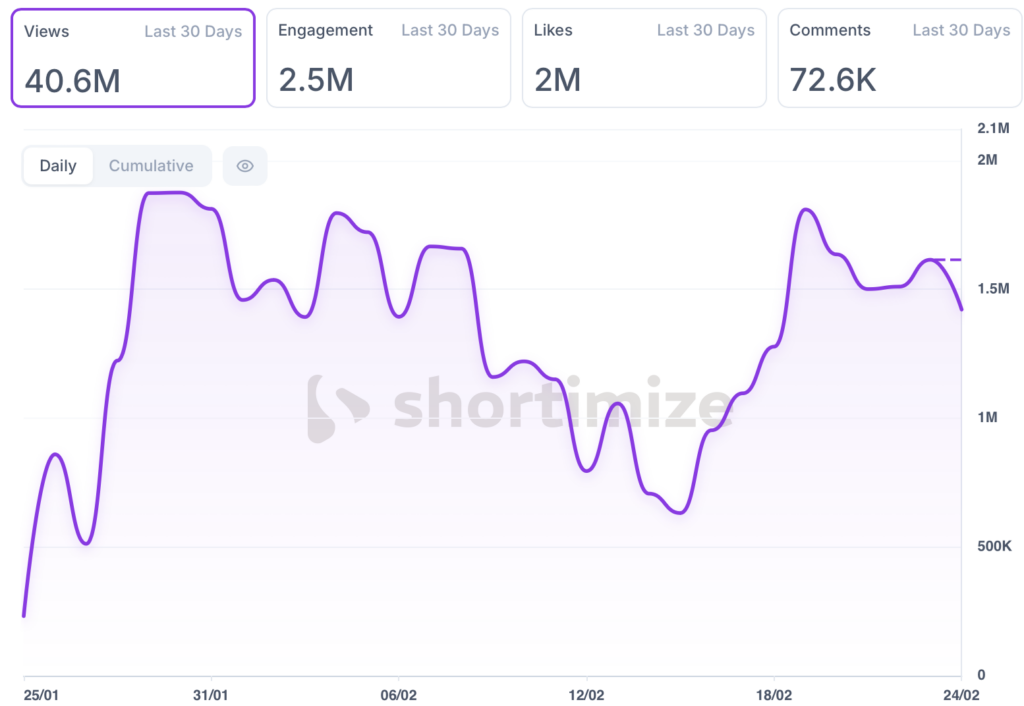Click Last 30 Days in Comments card
Viewport: 1024px width, 706px height.
pyautogui.click(x=961, y=31)
